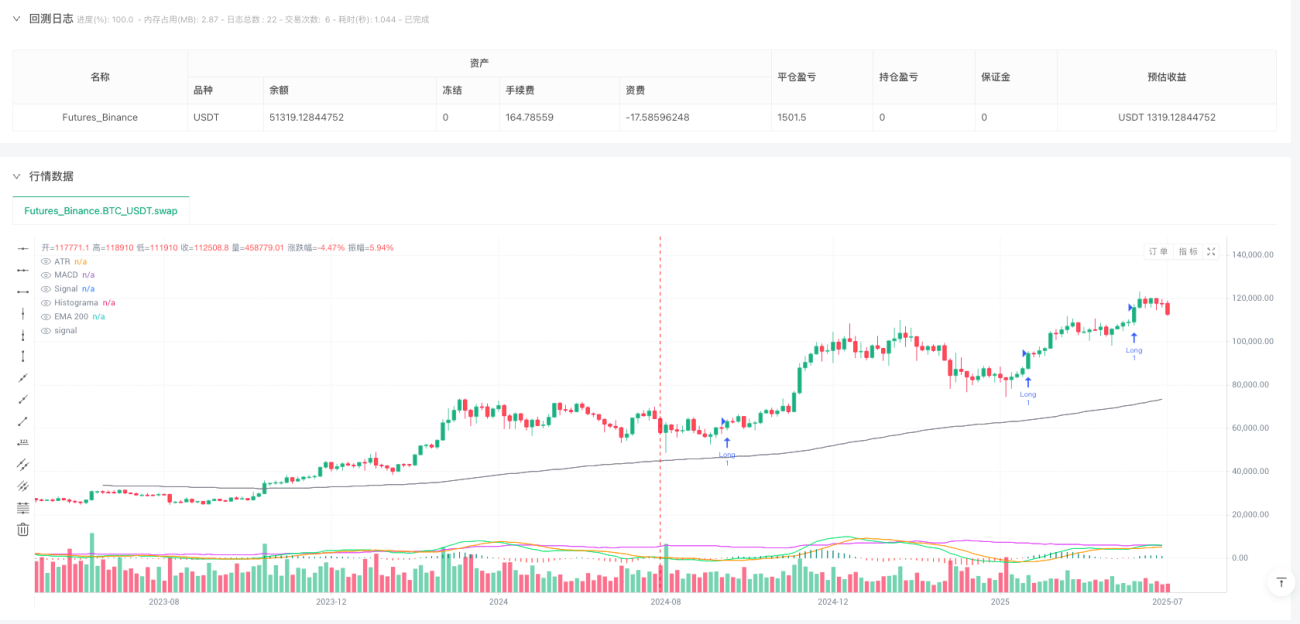Toggle visibility of the MACD indicator
This screenshot has height=624, width=1300.
(x=45, y=274)
